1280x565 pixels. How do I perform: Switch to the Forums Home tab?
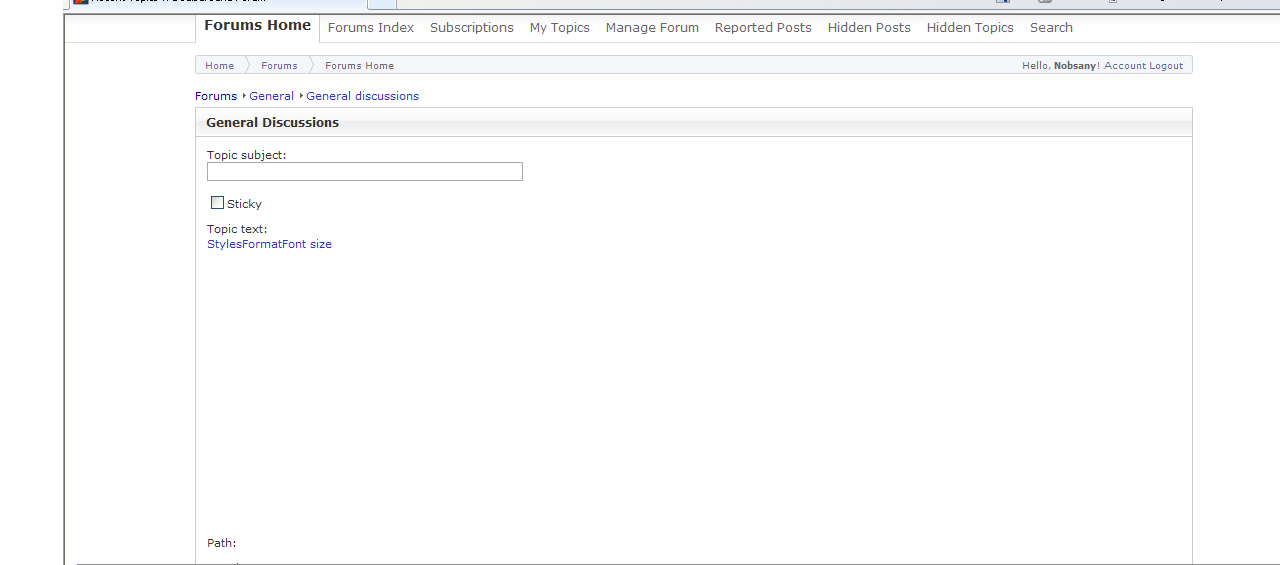257,26
